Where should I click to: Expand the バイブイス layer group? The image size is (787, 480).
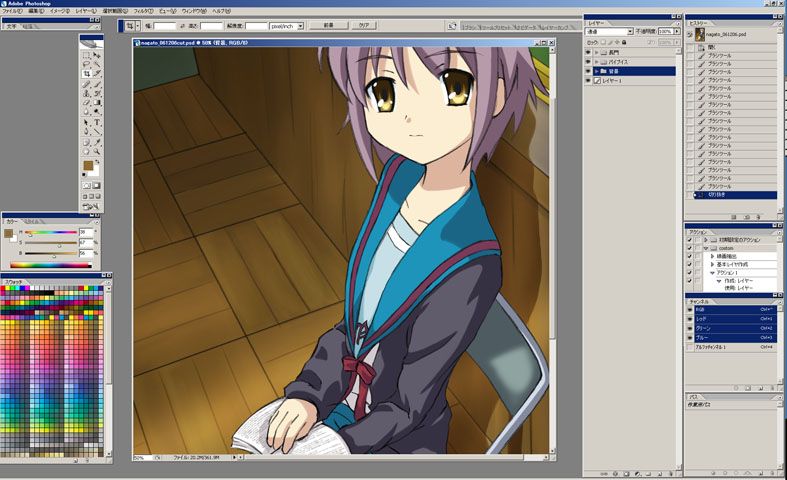(597, 62)
